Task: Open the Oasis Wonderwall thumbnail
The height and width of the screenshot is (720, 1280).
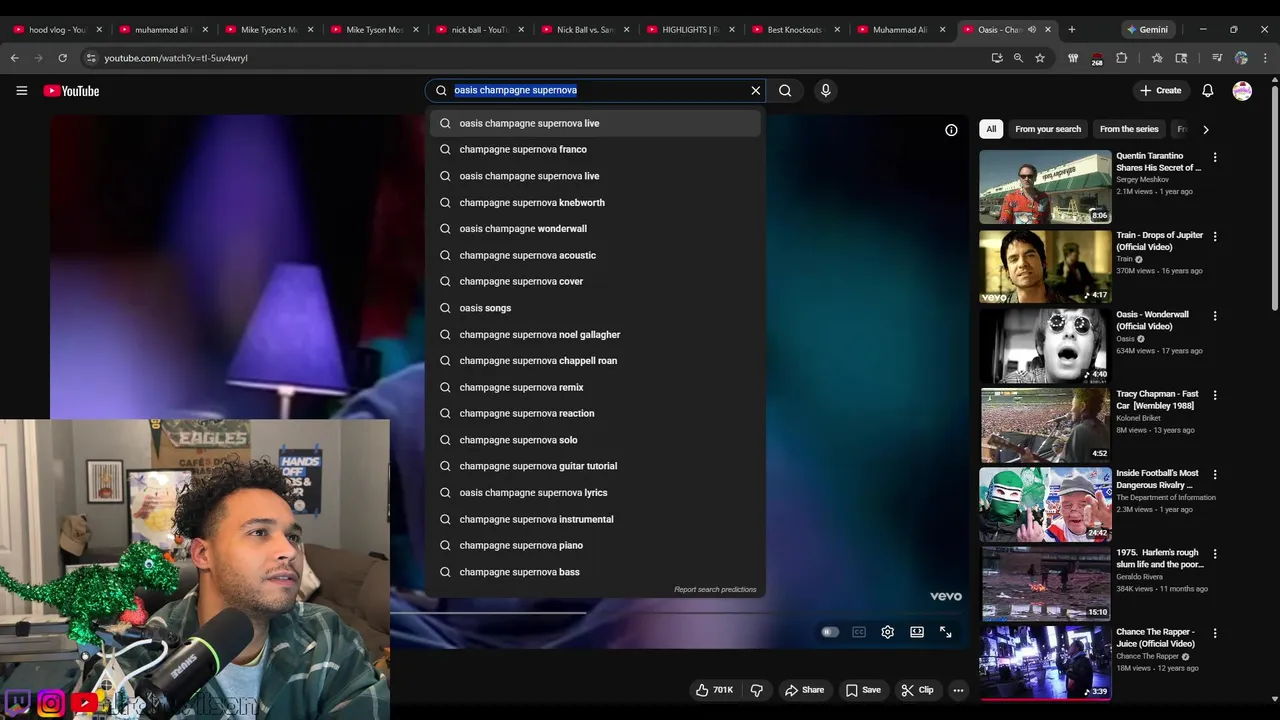Action: pos(1045,346)
